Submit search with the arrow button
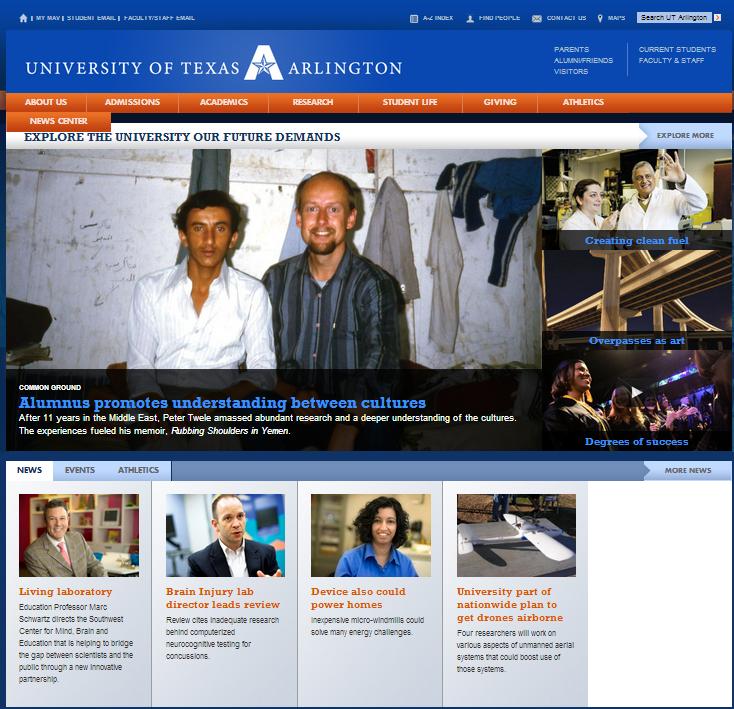 point(717,18)
